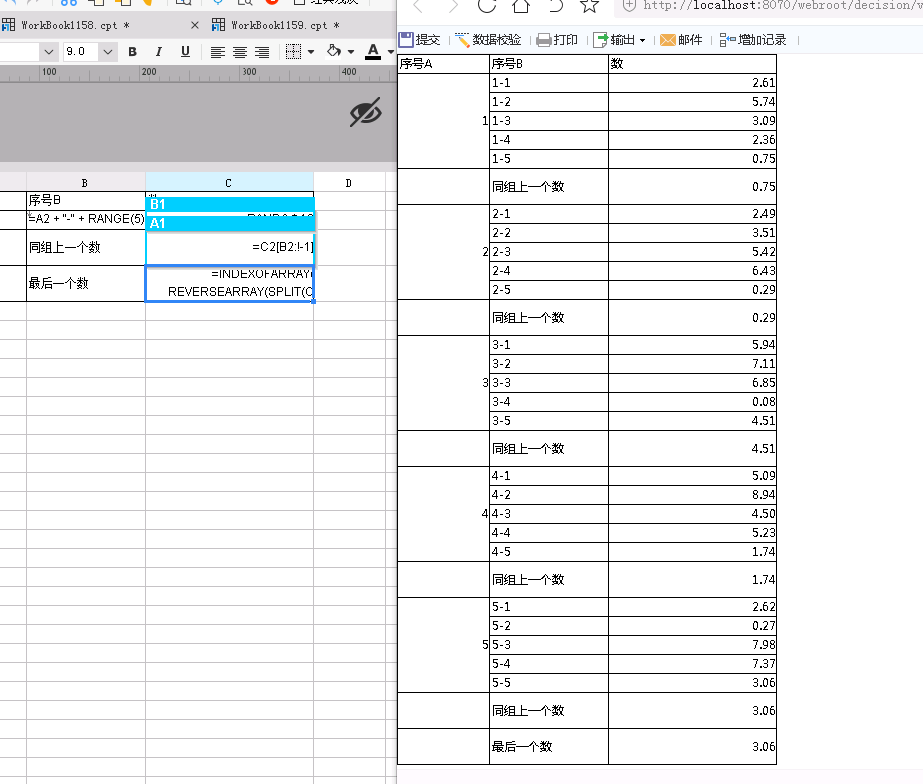The image size is (923, 784).
Task: Click 增加记录 add record button
Action: (x=753, y=40)
